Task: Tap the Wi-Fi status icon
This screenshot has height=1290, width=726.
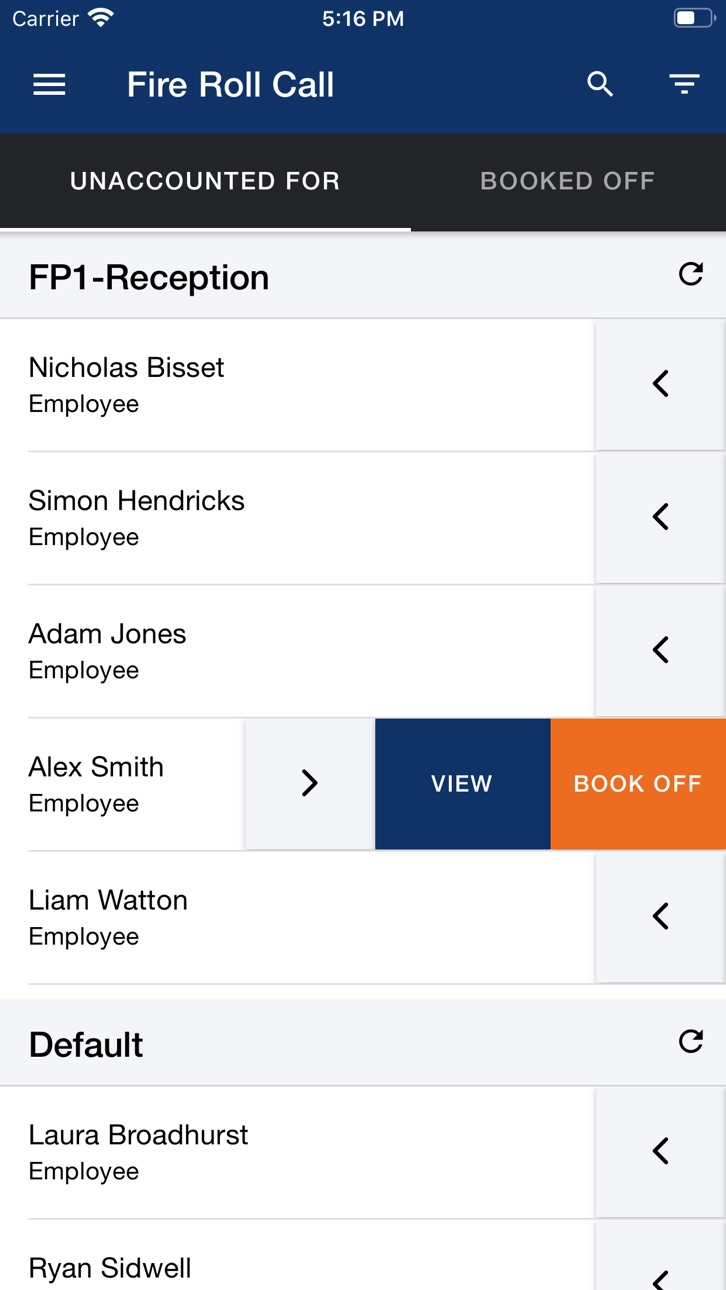Action: click(101, 18)
